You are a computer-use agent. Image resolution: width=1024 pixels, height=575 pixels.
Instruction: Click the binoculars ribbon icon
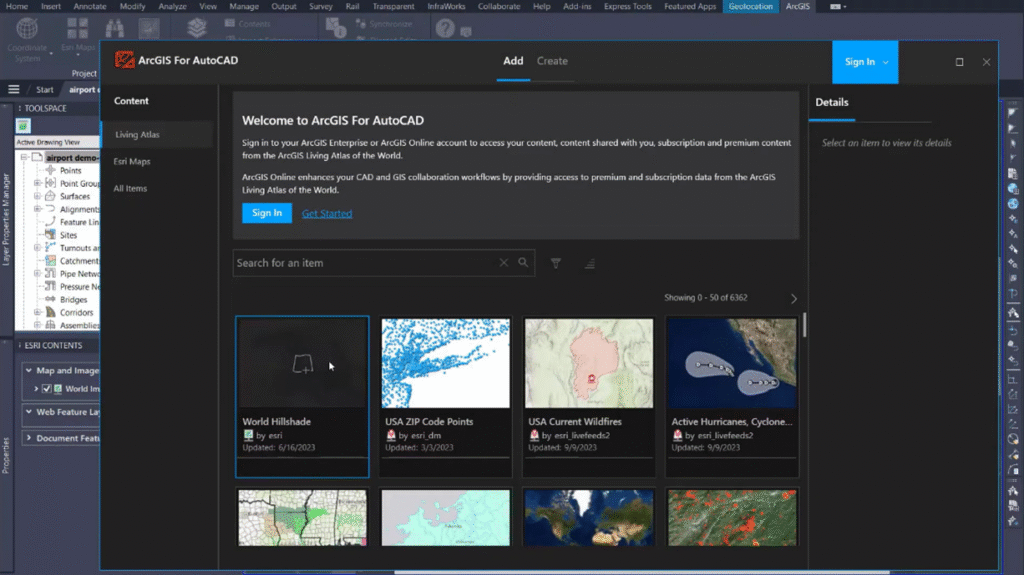point(115,29)
